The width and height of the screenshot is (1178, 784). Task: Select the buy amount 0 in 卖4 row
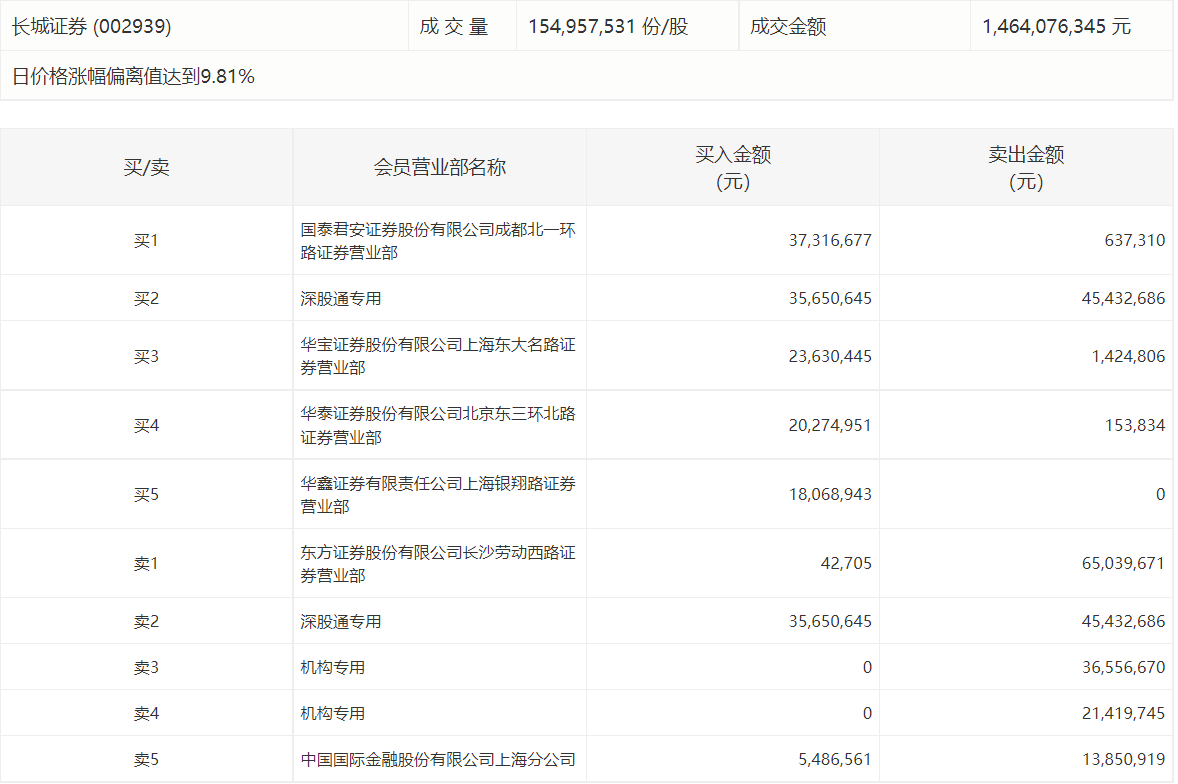click(867, 713)
